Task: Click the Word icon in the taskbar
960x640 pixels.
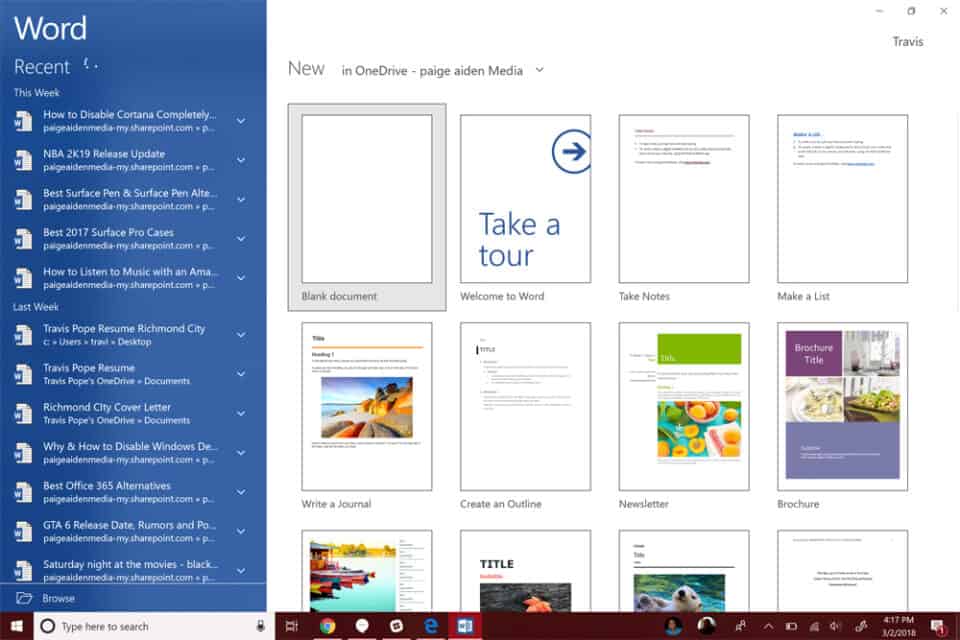Action: coord(465,626)
